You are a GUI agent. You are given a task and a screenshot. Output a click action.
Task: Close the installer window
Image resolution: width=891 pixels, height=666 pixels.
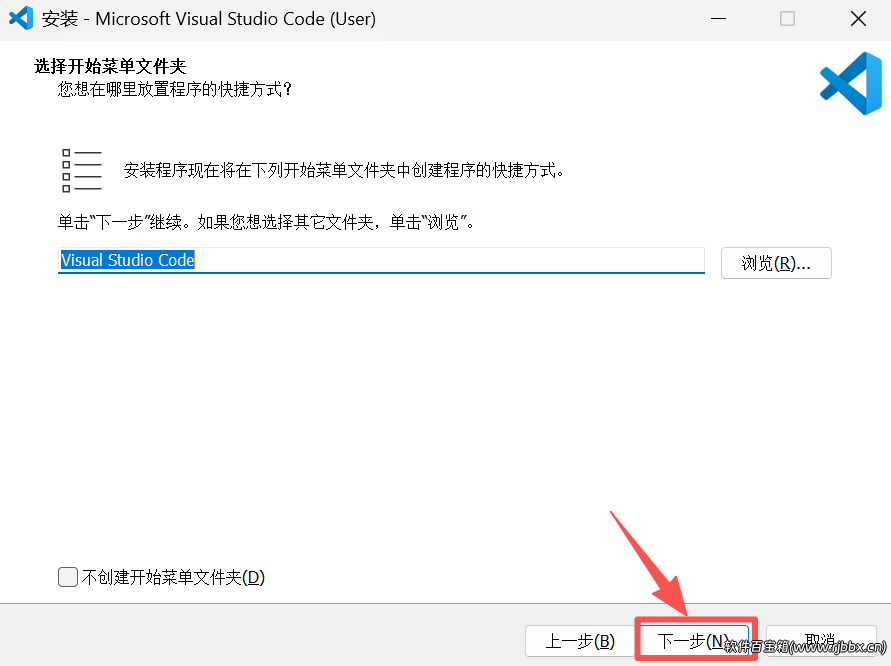point(858,19)
